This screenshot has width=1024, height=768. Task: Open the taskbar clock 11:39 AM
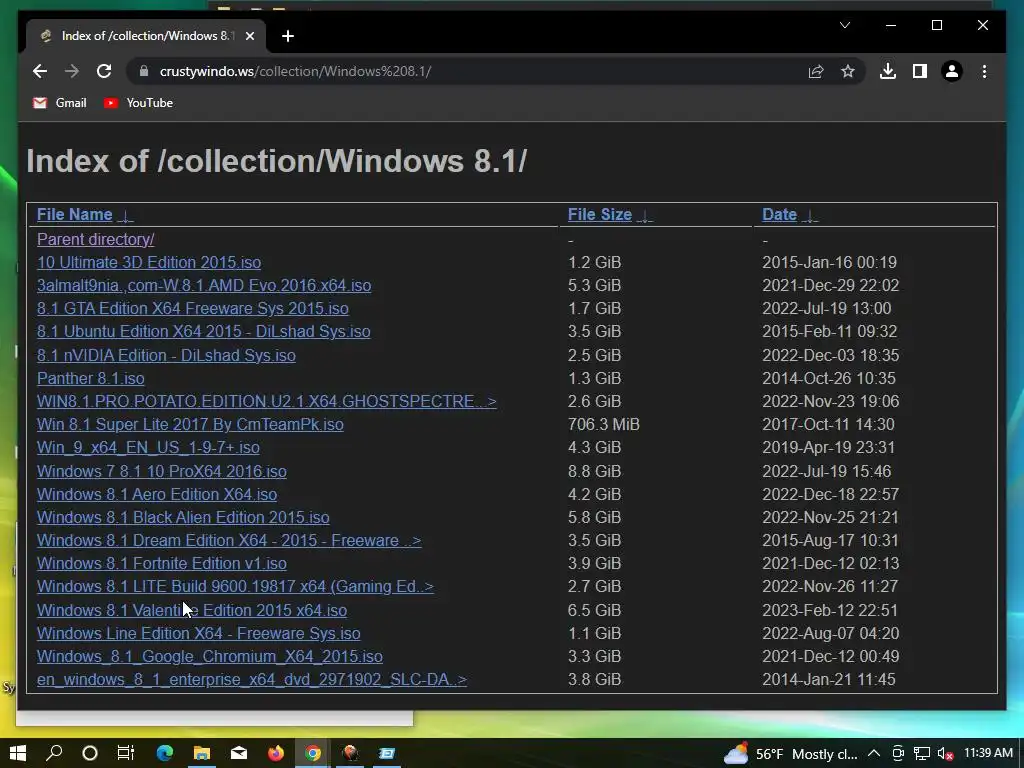tap(988, 754)
